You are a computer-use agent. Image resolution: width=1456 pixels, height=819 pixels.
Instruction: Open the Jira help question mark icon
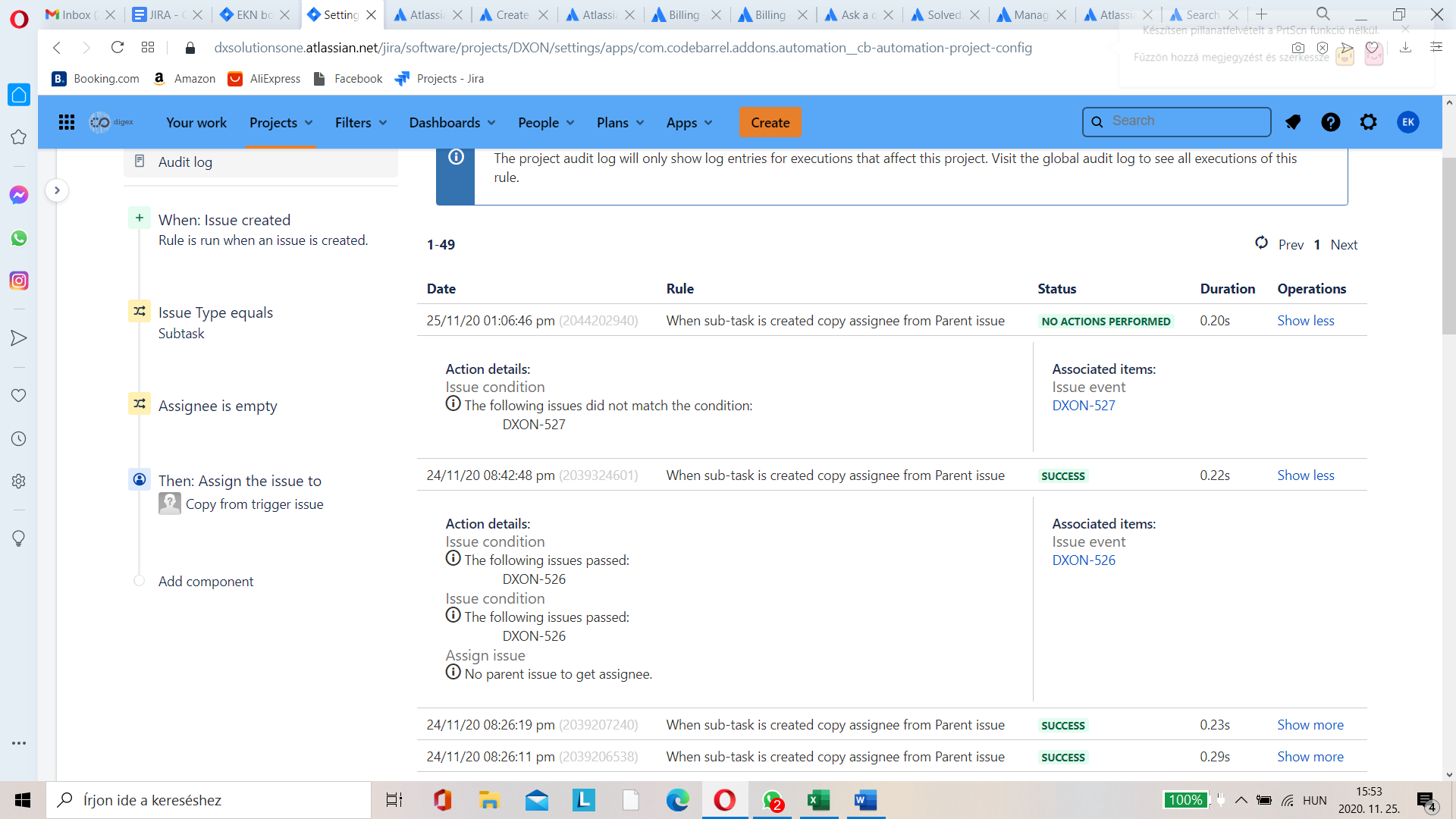pyautogui.click(x=1330, y=122)
